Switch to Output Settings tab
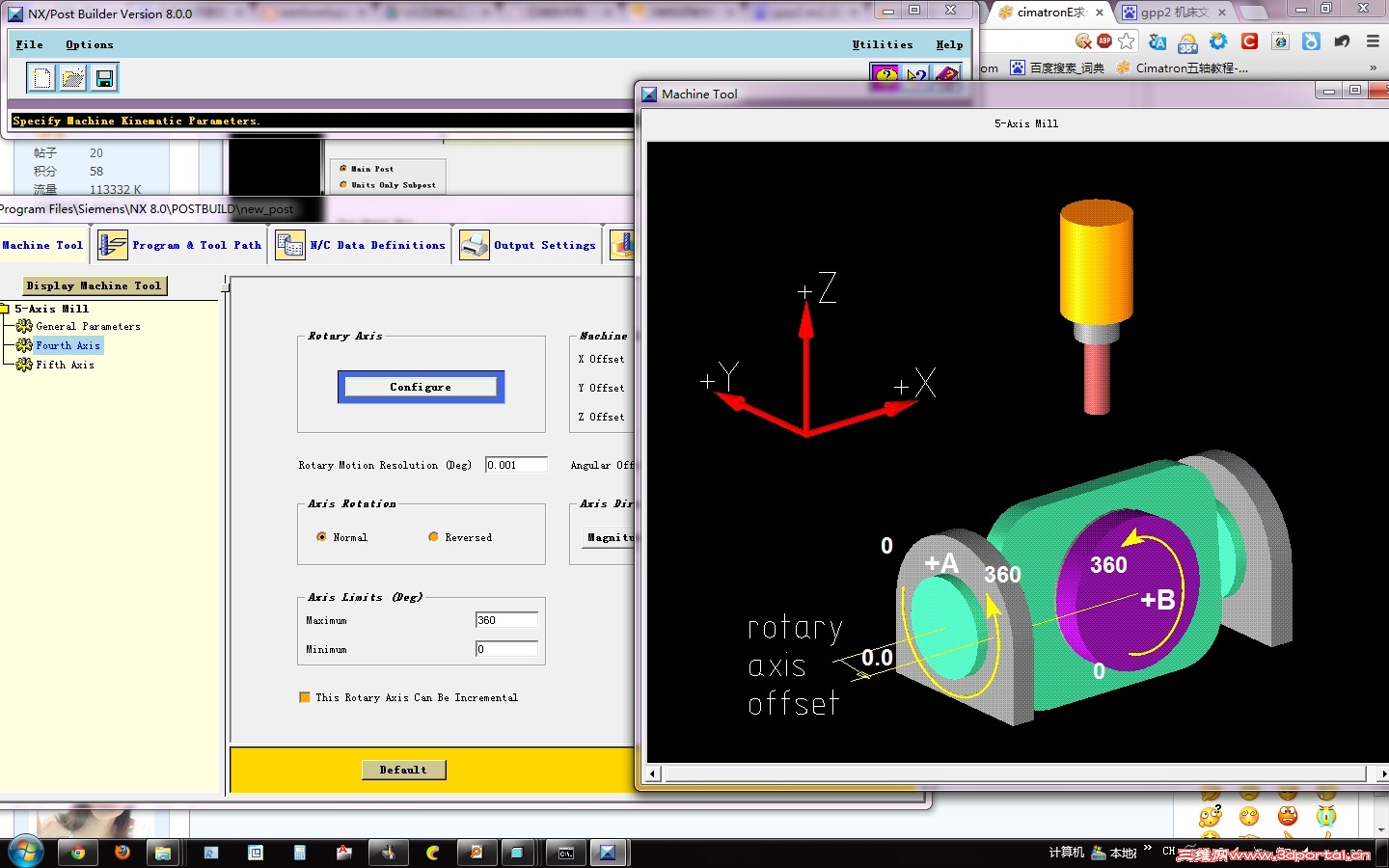Screen dimensions: 1389x868 (529, 245)
